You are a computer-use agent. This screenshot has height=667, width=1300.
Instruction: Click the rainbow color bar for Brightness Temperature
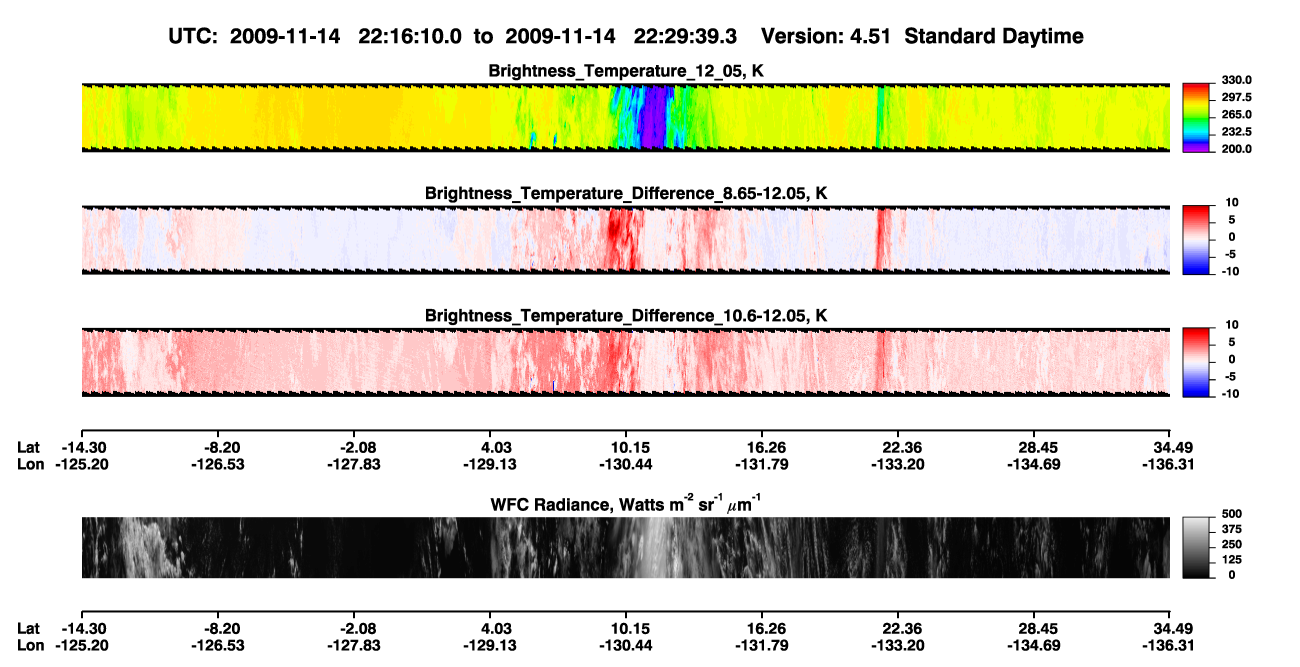click(1195, 118)
